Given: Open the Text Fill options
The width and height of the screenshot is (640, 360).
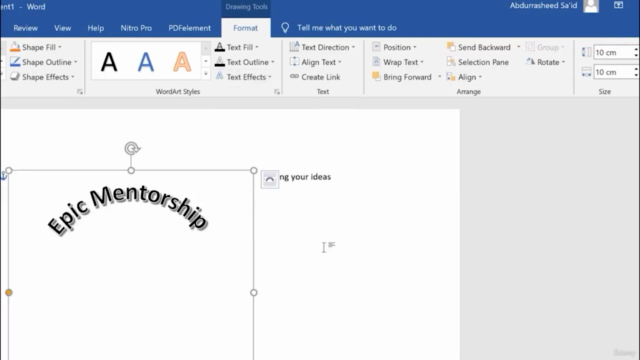Looking at the screenshot, I should (237, 47).
